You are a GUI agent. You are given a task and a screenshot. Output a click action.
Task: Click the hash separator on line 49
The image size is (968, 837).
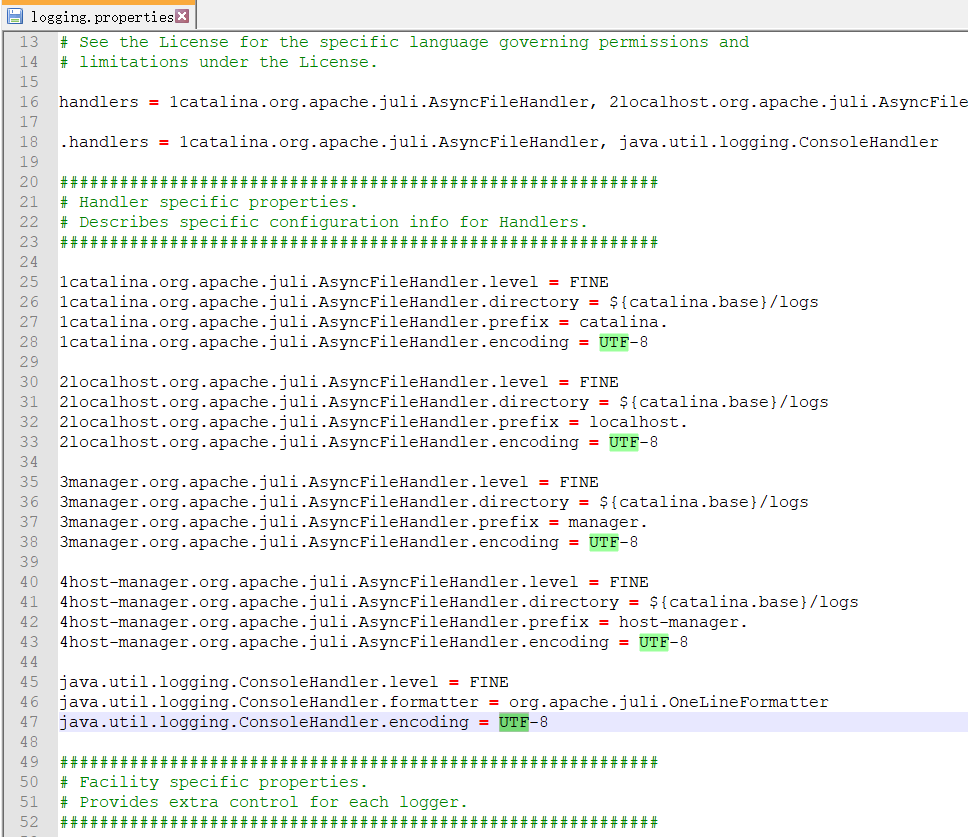(x=359, y=762)
